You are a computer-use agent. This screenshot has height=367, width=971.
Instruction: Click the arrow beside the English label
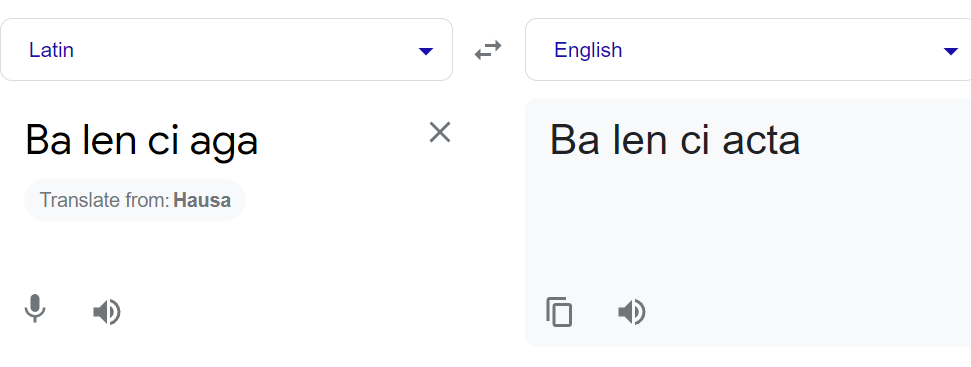(951, 51)
